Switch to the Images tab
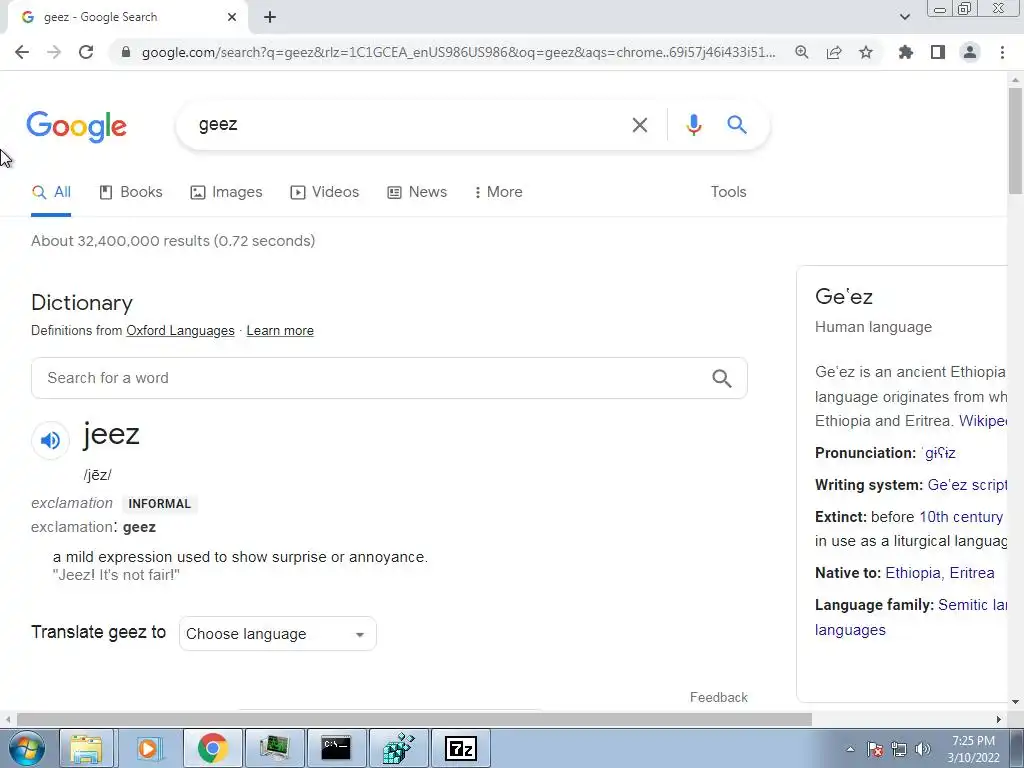Screen dimensions: 1024x768 click(x=226, y=192)
